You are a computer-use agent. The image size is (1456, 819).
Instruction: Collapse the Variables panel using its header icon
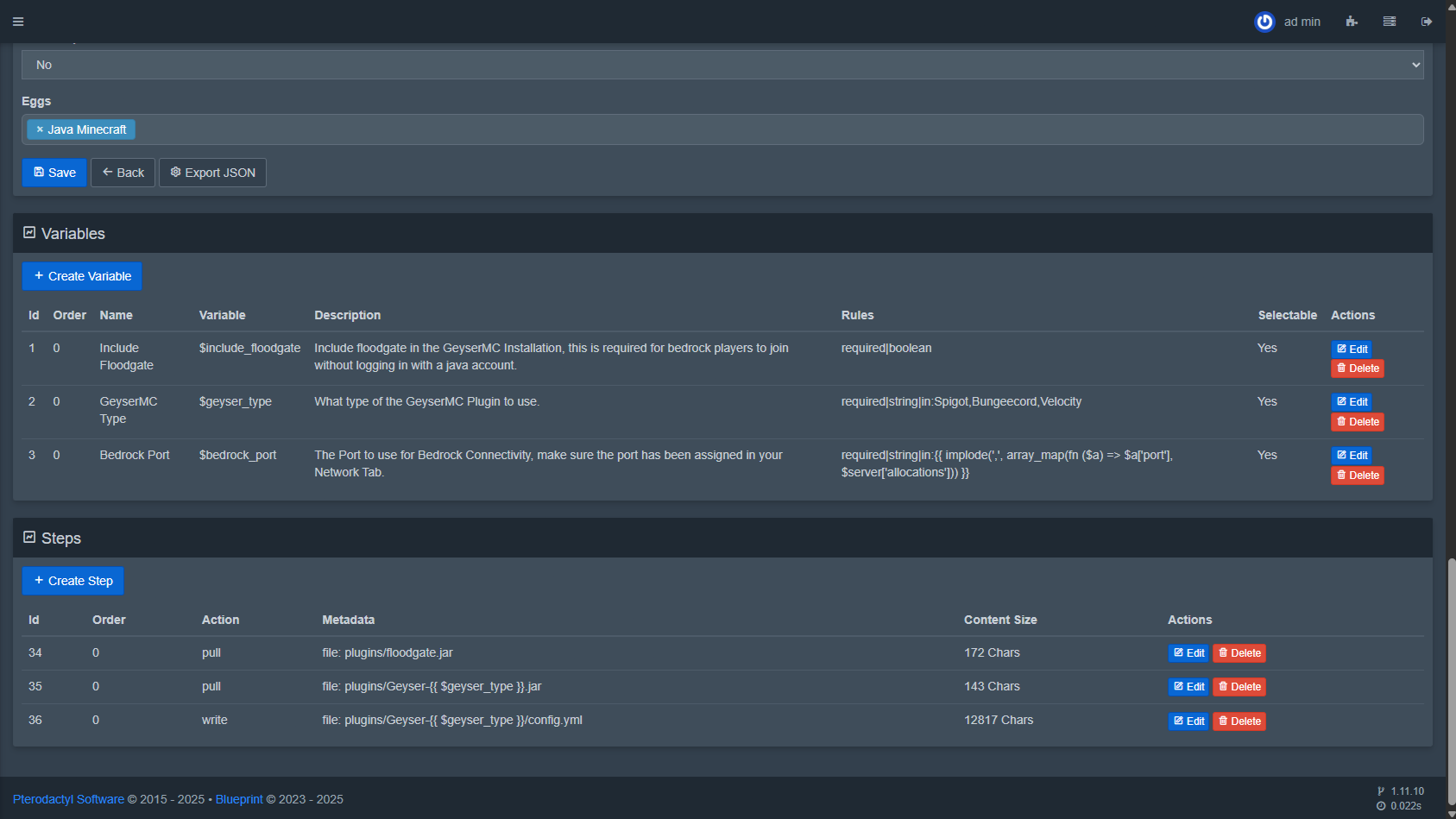[29, 233]
